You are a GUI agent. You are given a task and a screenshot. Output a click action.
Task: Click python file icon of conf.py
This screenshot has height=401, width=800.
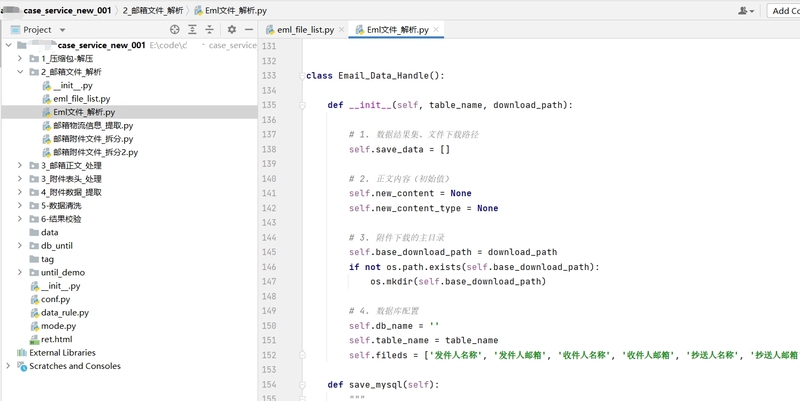[x=34, y=299]
